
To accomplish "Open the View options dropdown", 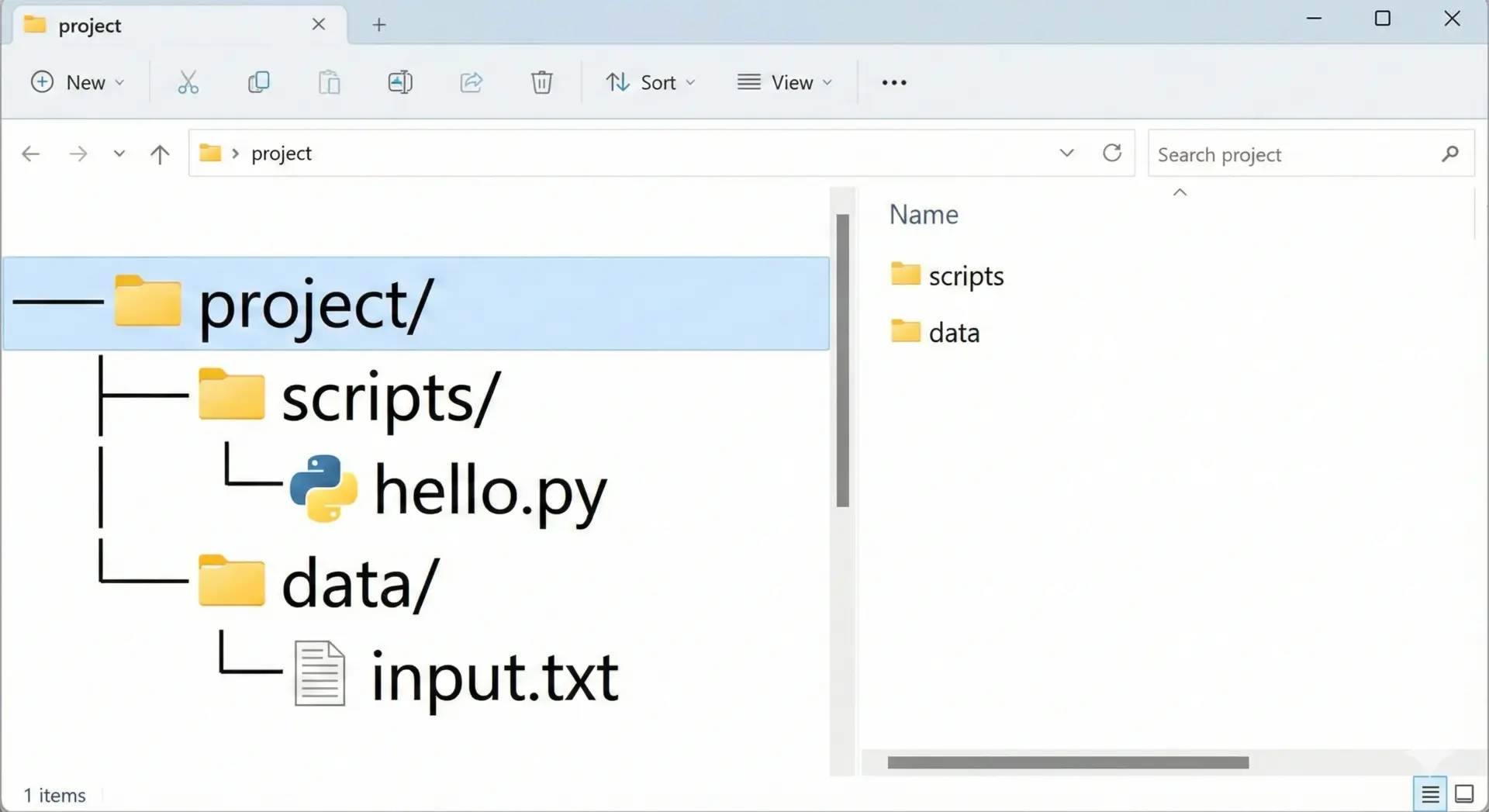I will click(785, 82).
